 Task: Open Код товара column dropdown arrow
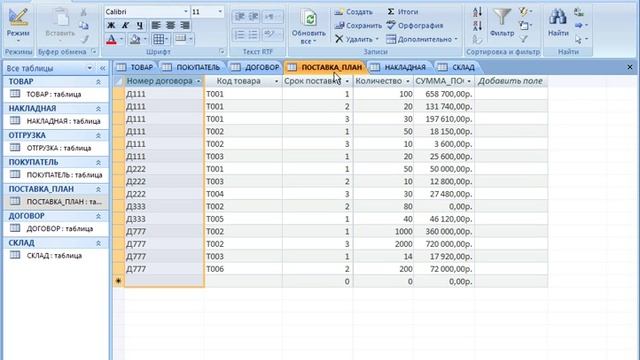[276, 81]
